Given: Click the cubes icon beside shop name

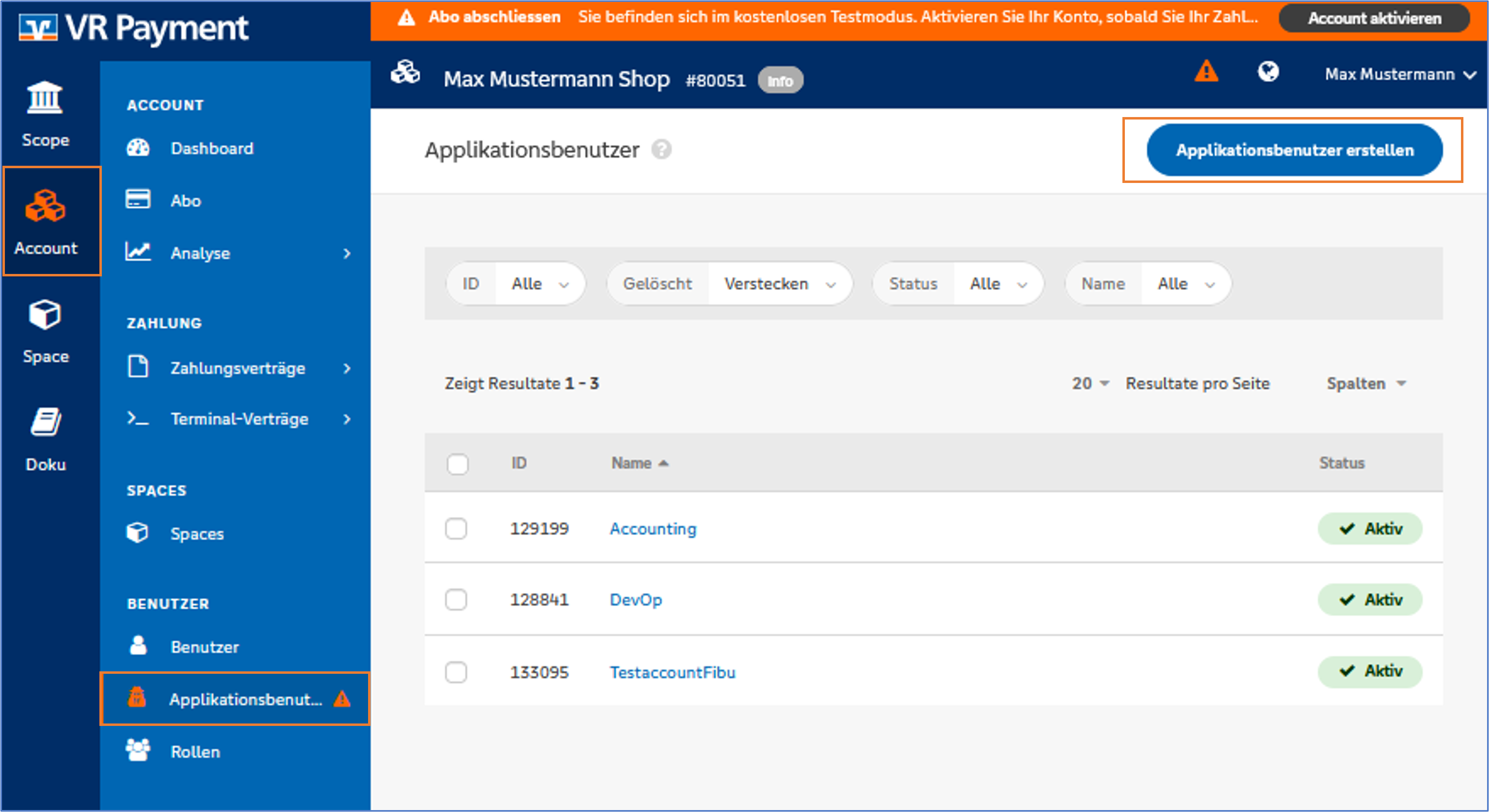Looking at the screenshot, I should point(405,73).
